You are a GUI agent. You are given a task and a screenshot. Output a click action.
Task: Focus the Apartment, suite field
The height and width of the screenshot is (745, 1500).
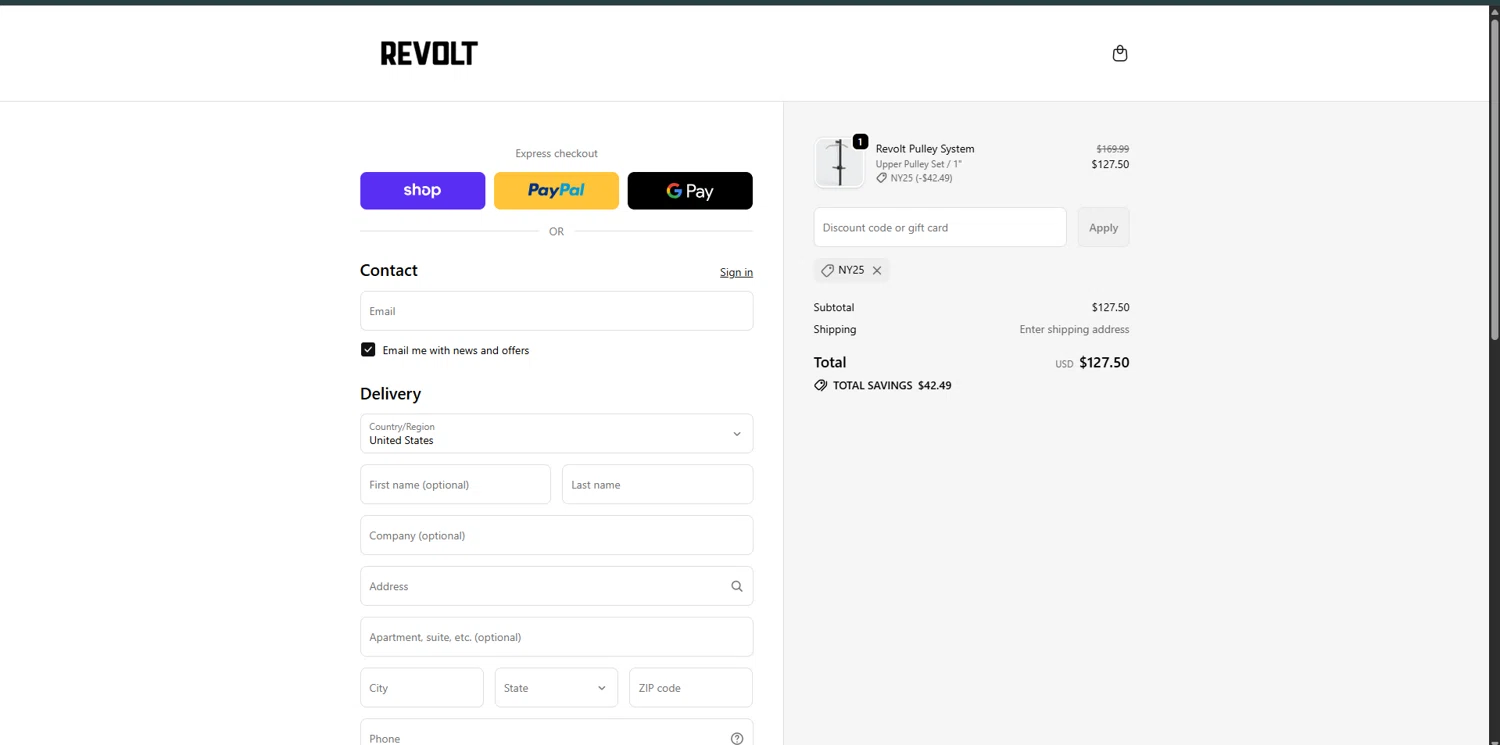pos(556,637)
